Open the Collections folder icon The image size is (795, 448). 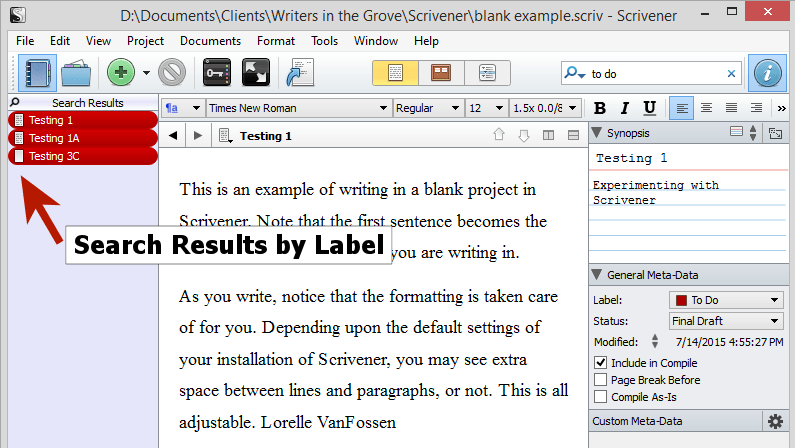[x=76, y=73]
